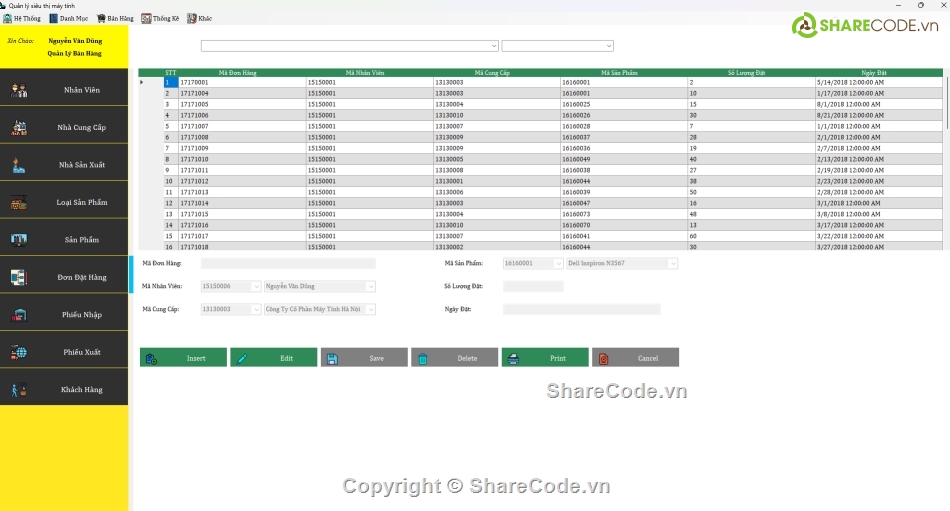Open the Sản Phẩm product icon
The width and height of the screenshot is (950, 511).
(x=19, y=239)
